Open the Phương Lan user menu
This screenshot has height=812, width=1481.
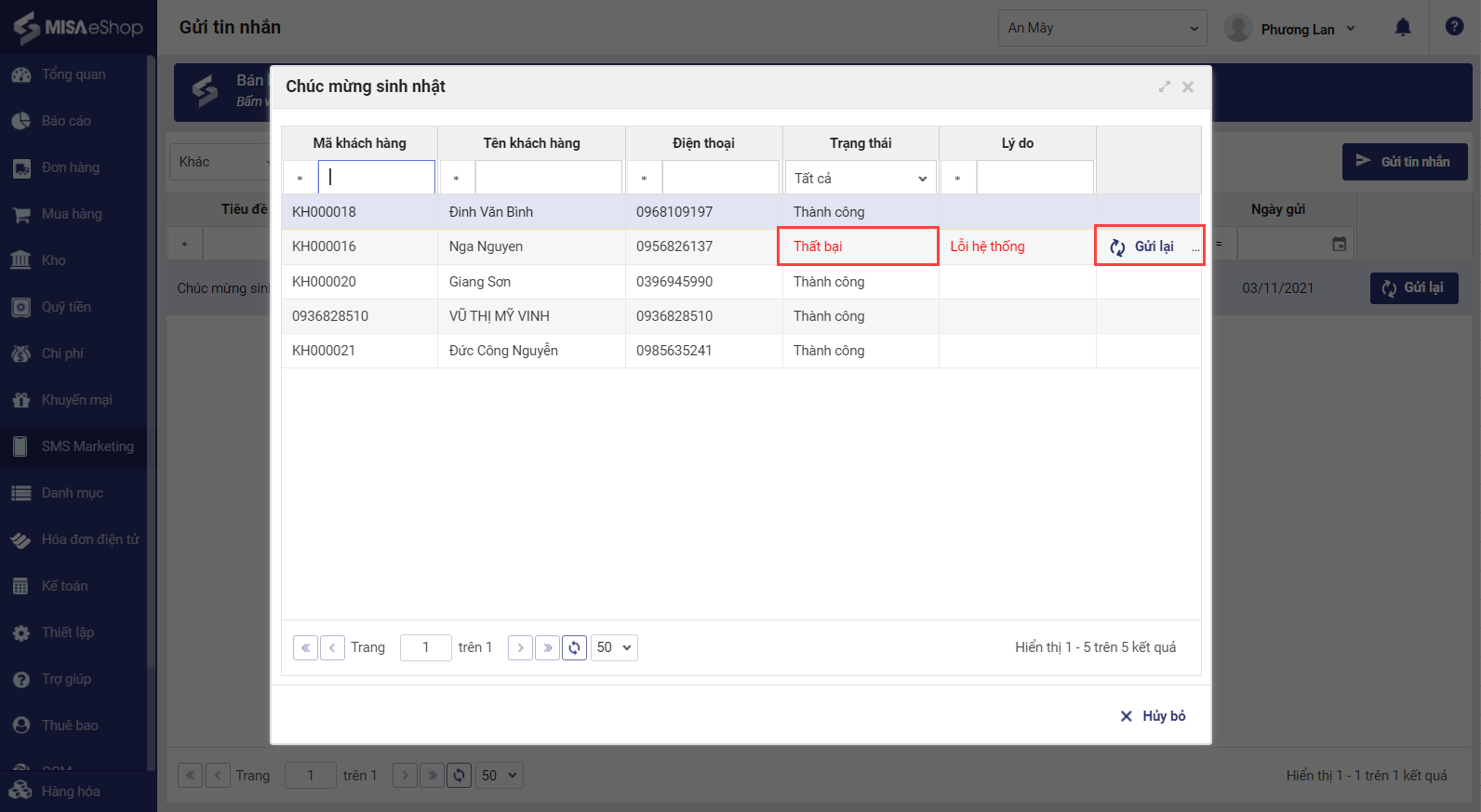click(1291, 29)
